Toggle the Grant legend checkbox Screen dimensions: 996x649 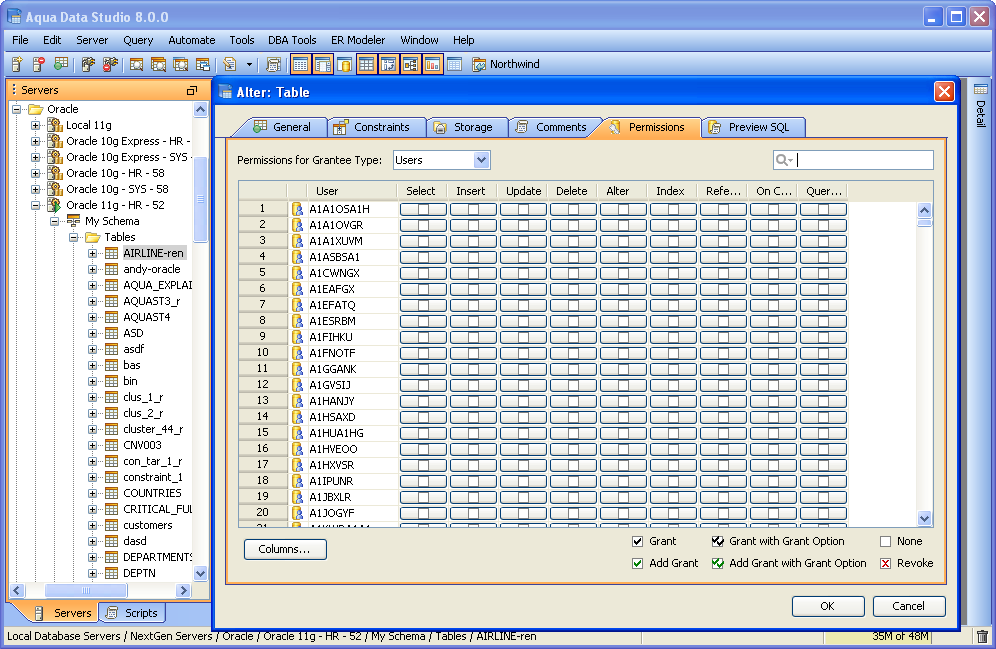point(638,541)
